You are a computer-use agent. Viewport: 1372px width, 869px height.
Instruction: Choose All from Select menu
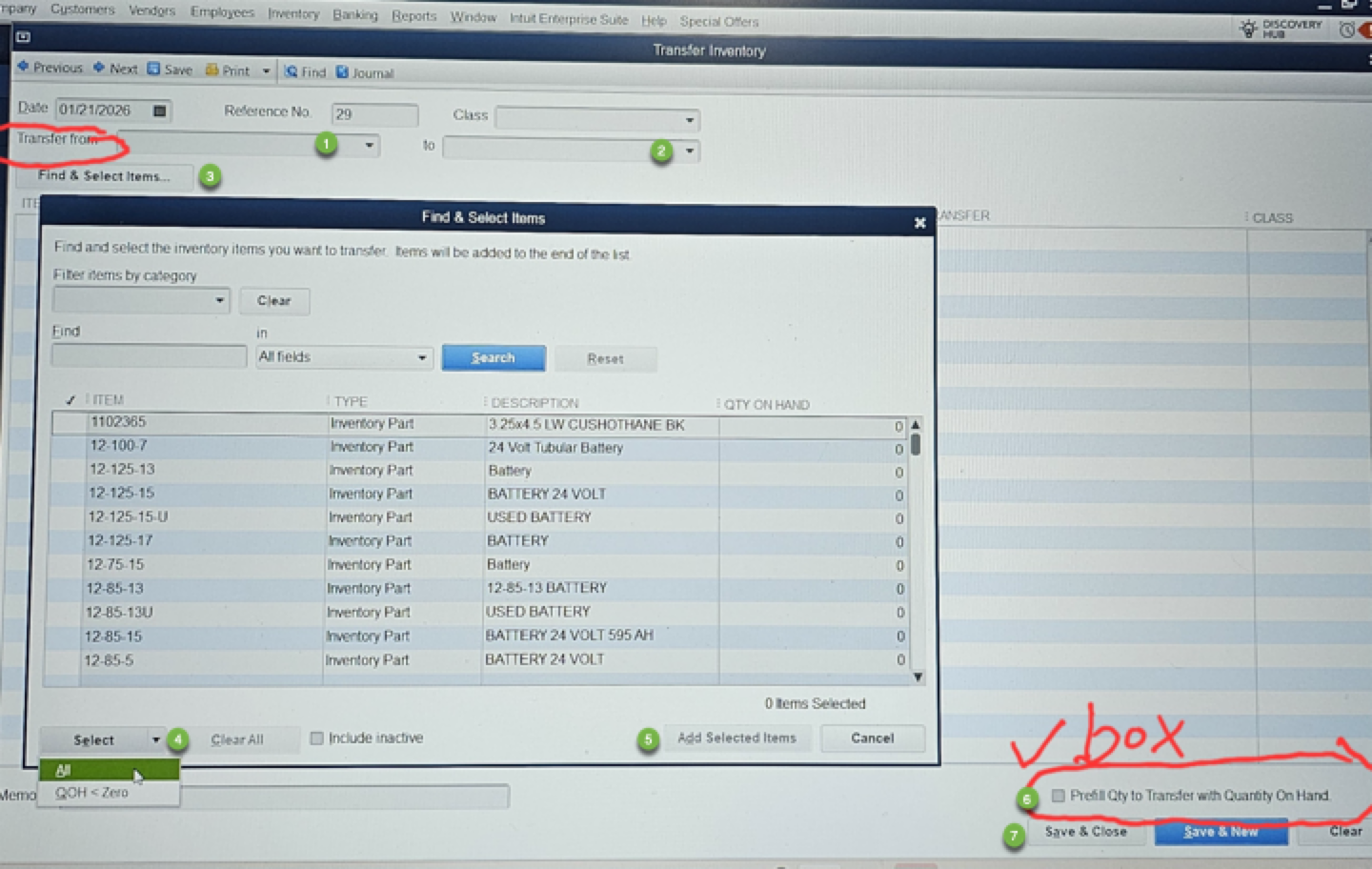tap(109, 770)
